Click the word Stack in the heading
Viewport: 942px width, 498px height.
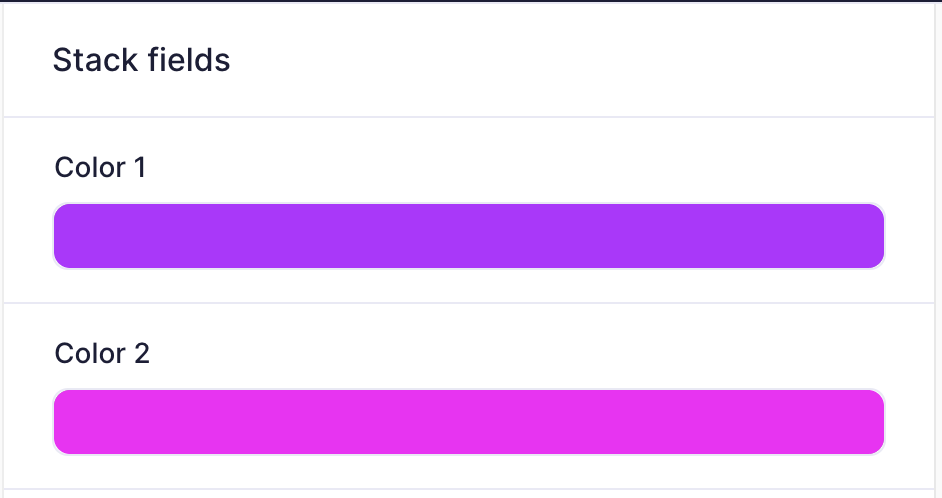click(96, 60)
